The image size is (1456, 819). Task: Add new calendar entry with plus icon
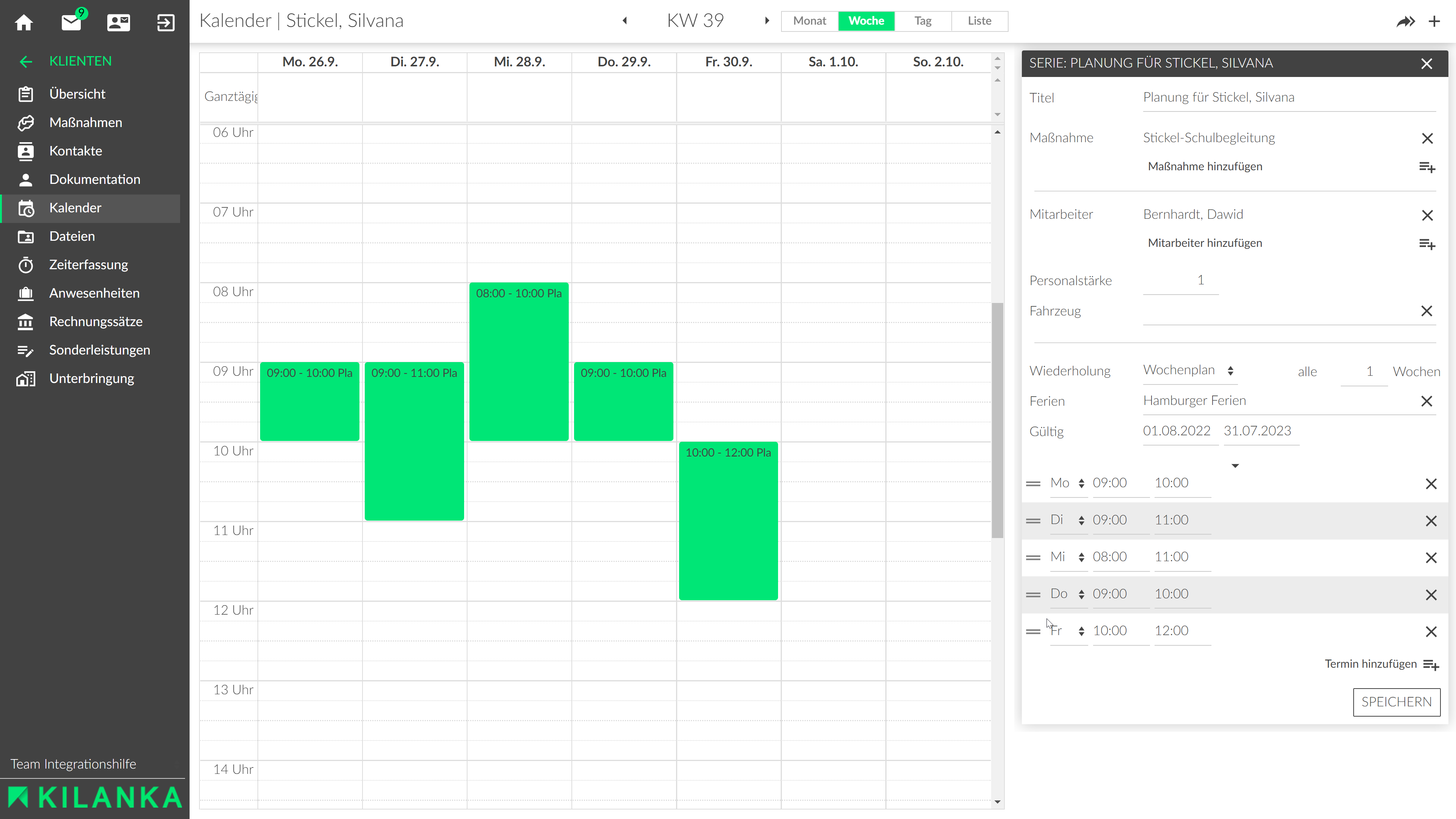1434,22
